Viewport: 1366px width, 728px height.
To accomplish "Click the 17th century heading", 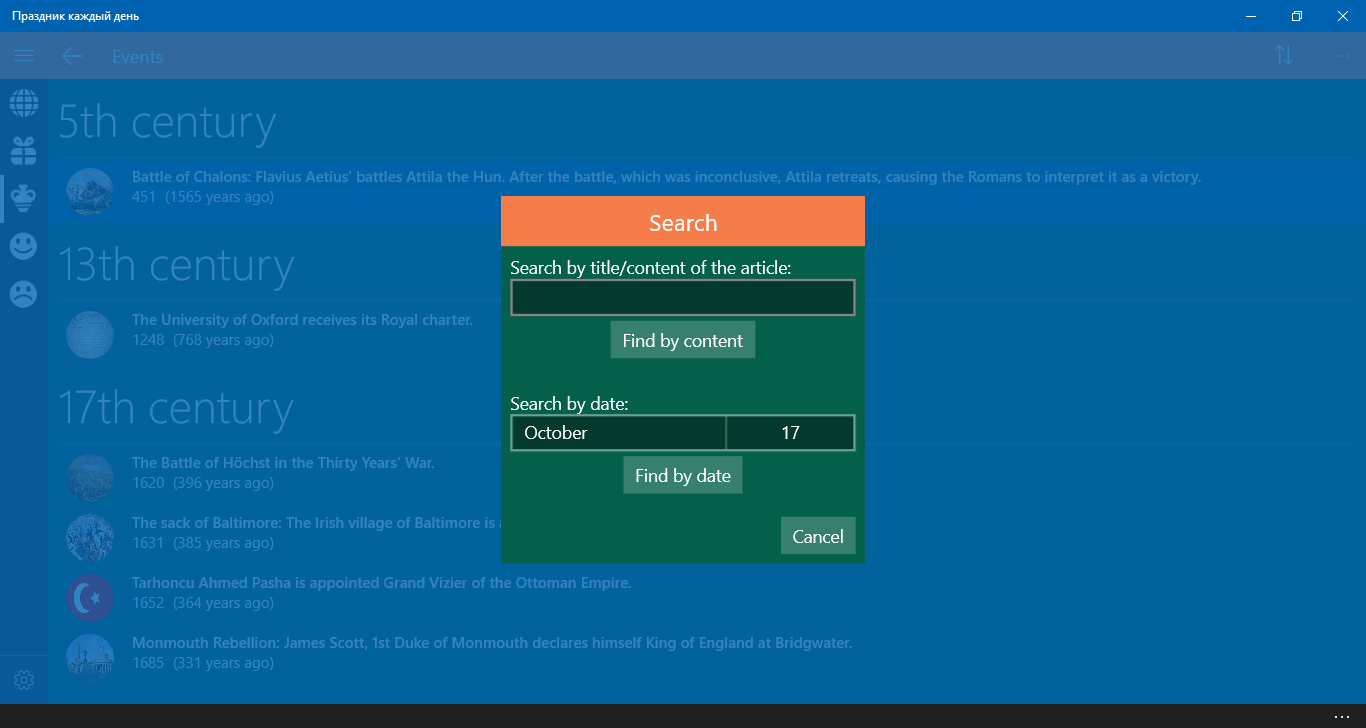I will [x=176, y=408].
